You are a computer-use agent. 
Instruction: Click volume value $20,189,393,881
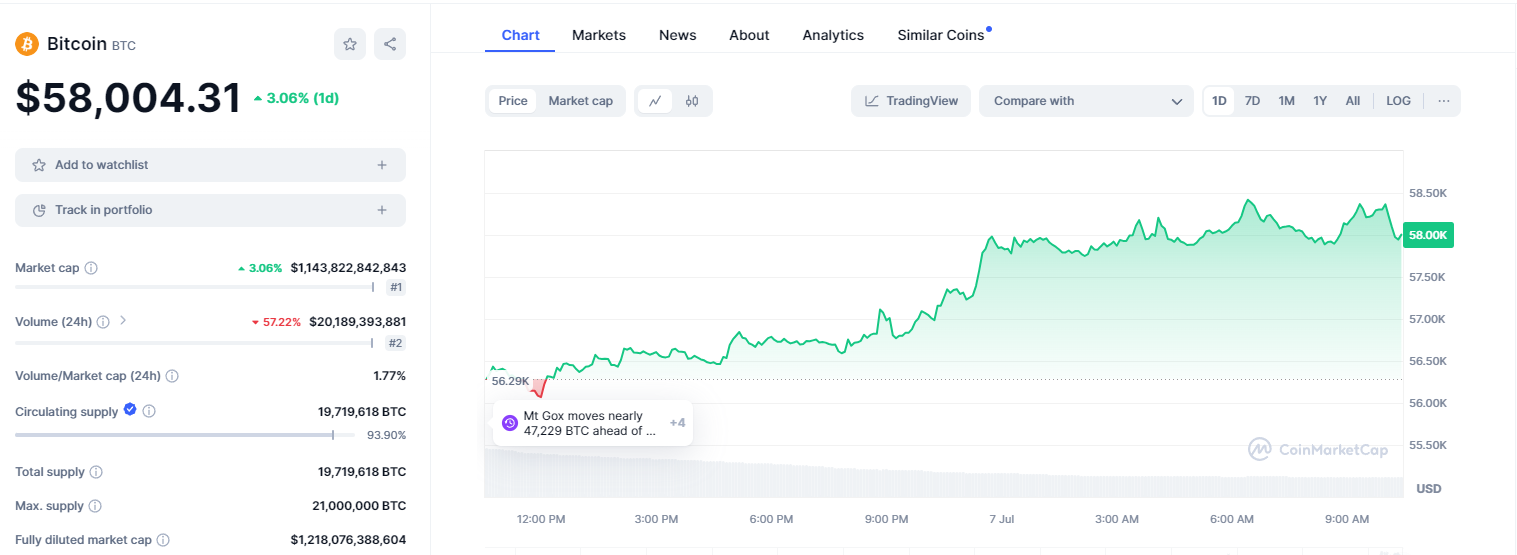357,322
